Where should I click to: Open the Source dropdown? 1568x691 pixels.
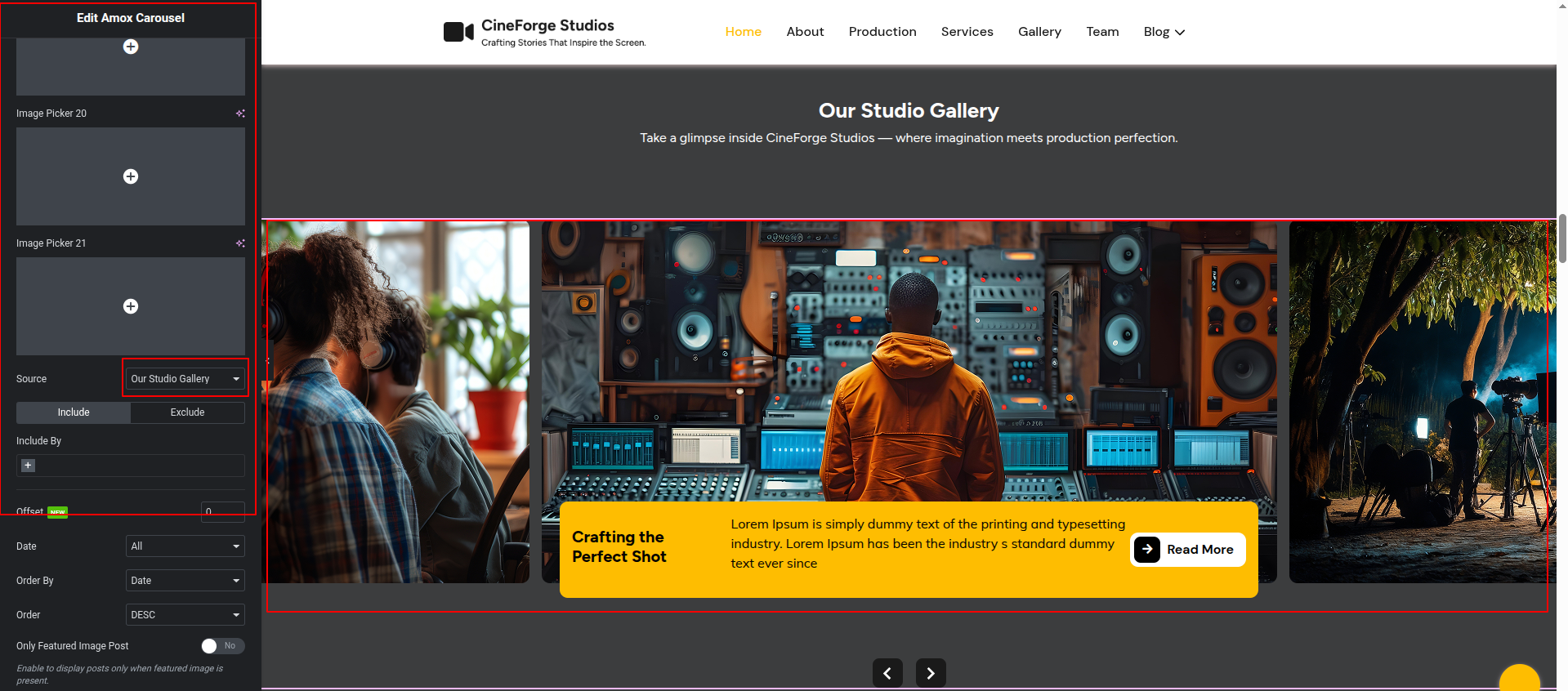click(x=185, y=379)
